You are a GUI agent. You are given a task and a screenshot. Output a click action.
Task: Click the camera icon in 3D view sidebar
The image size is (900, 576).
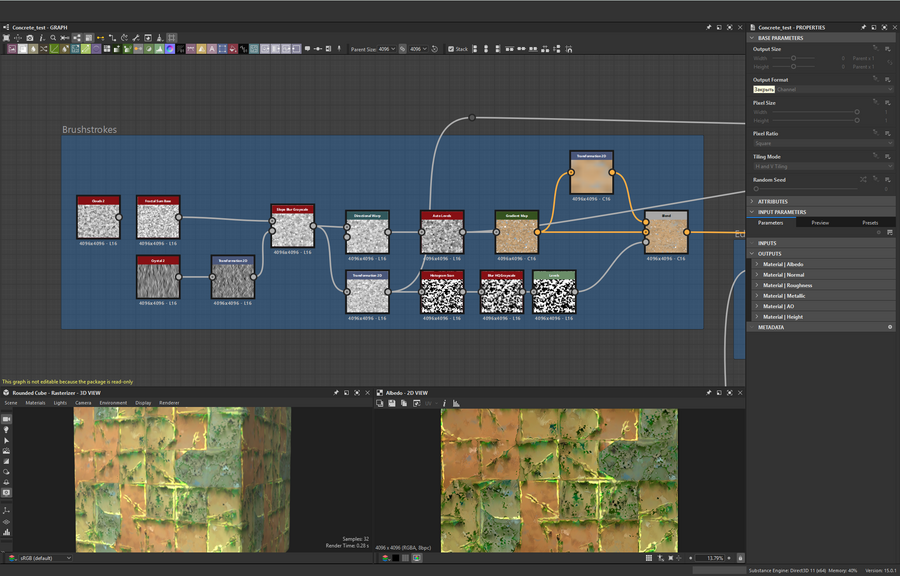click(x=6, y=419)
